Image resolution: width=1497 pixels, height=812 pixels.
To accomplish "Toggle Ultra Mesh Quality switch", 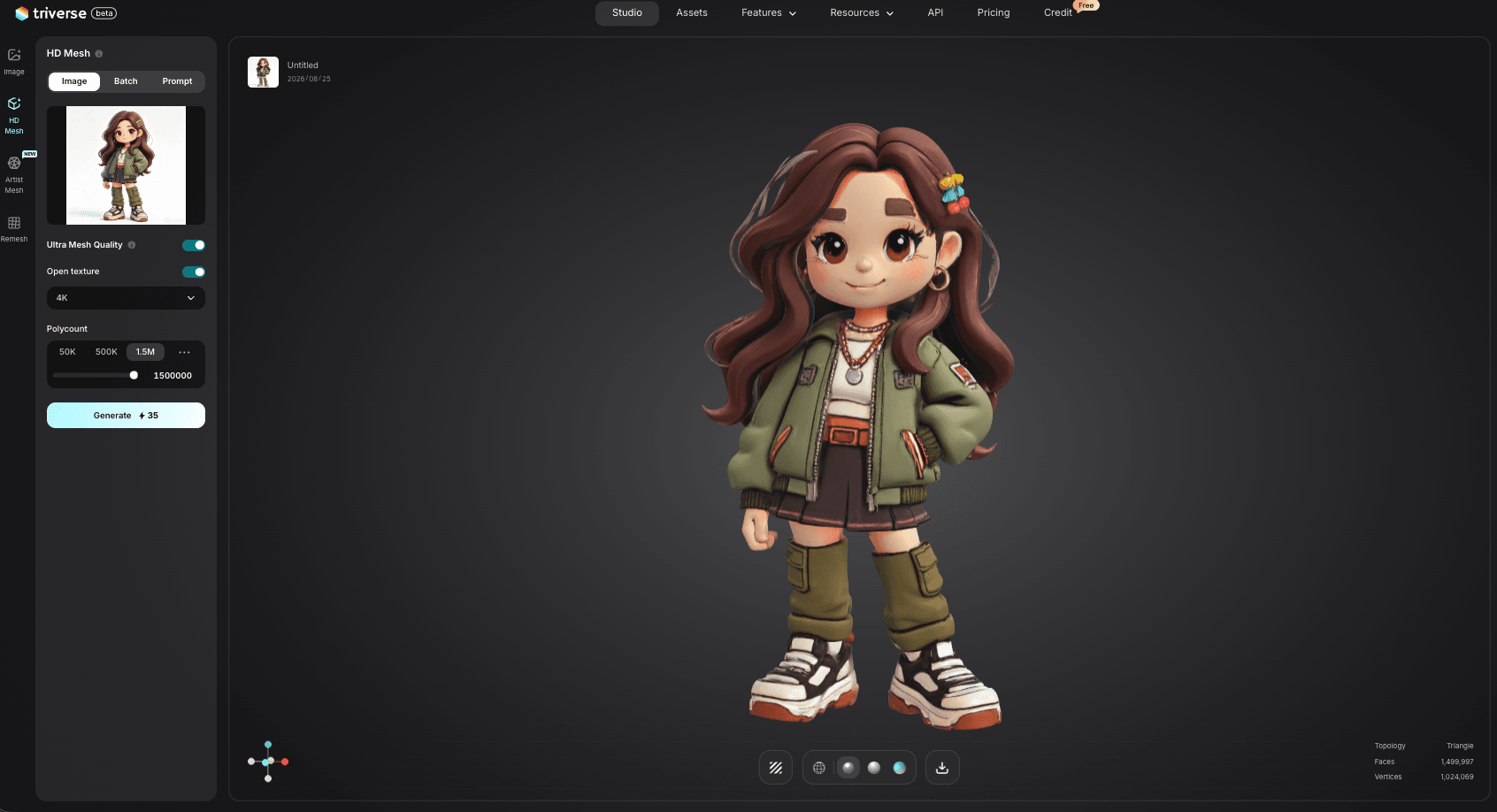I will click(x=194, y=245).
